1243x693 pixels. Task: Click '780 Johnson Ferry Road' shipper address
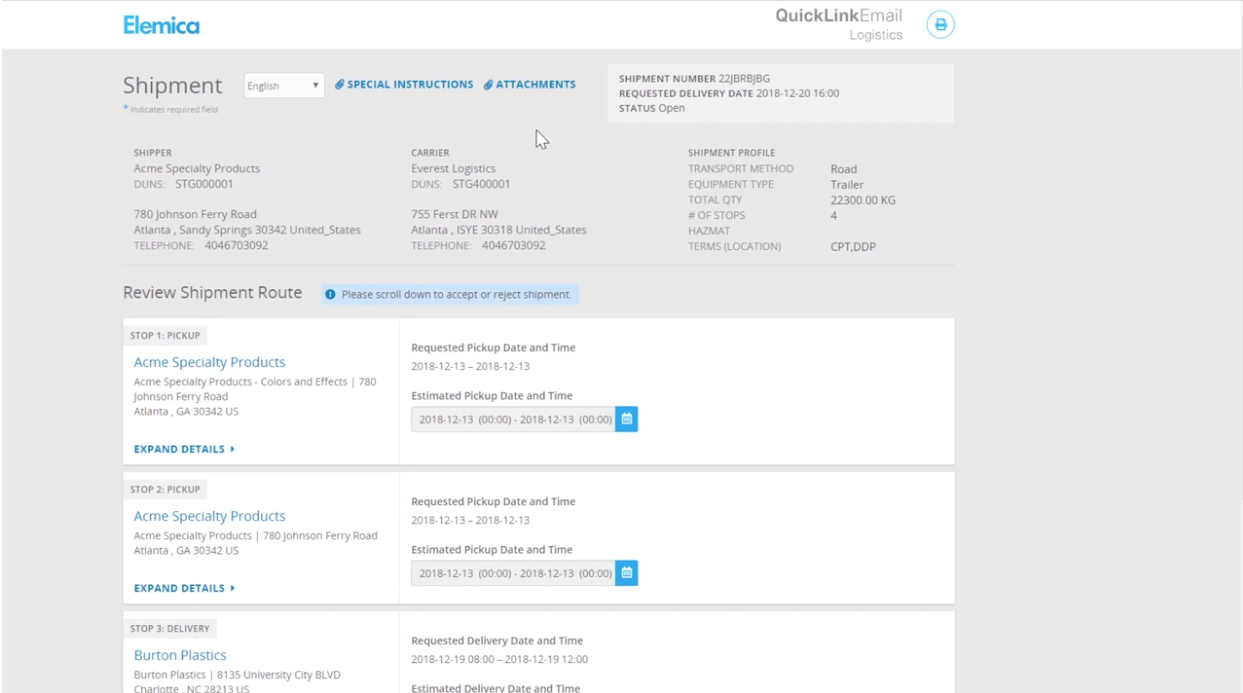click(195, 214)
